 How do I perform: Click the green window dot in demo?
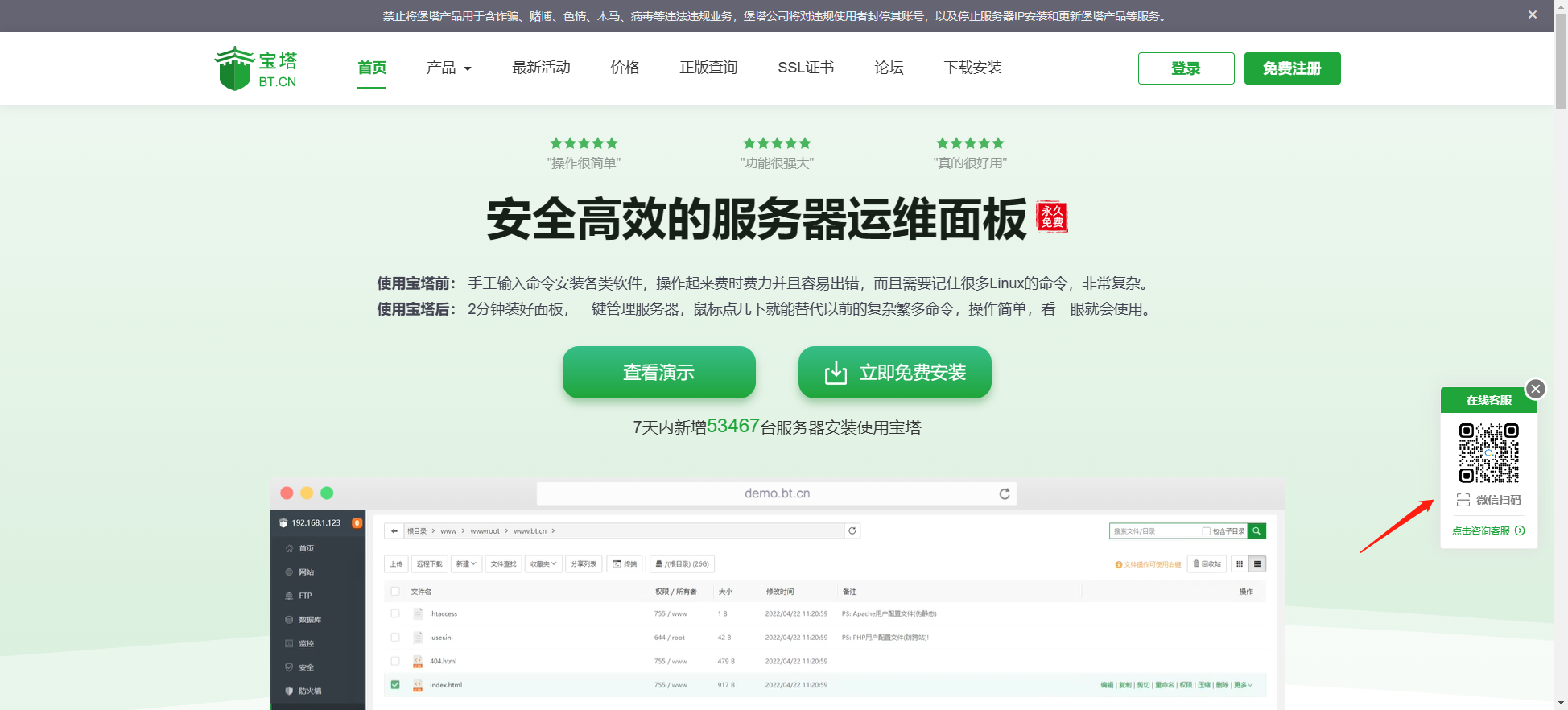327,493
